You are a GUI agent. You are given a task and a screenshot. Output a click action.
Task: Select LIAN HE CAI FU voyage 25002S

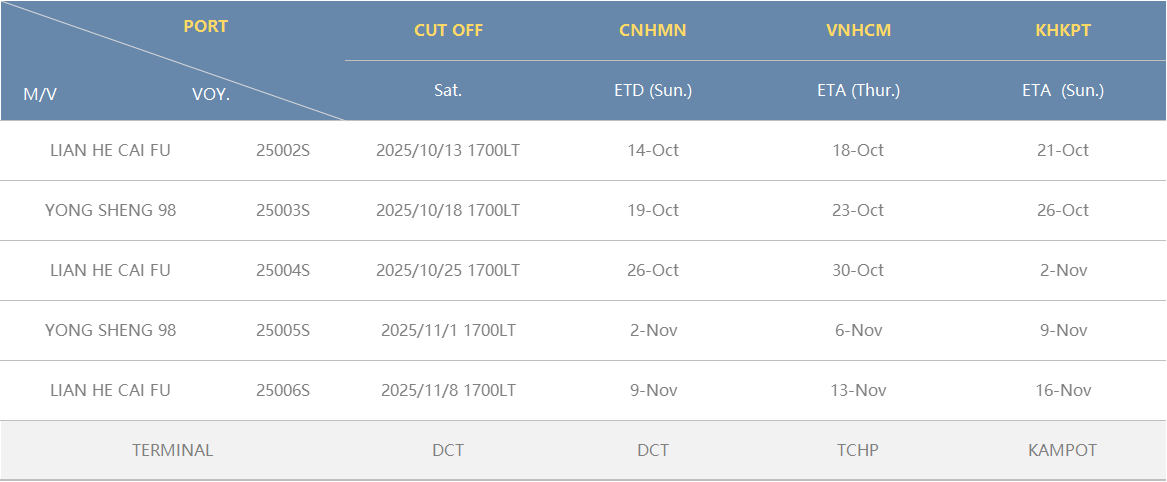coord(110,150)
